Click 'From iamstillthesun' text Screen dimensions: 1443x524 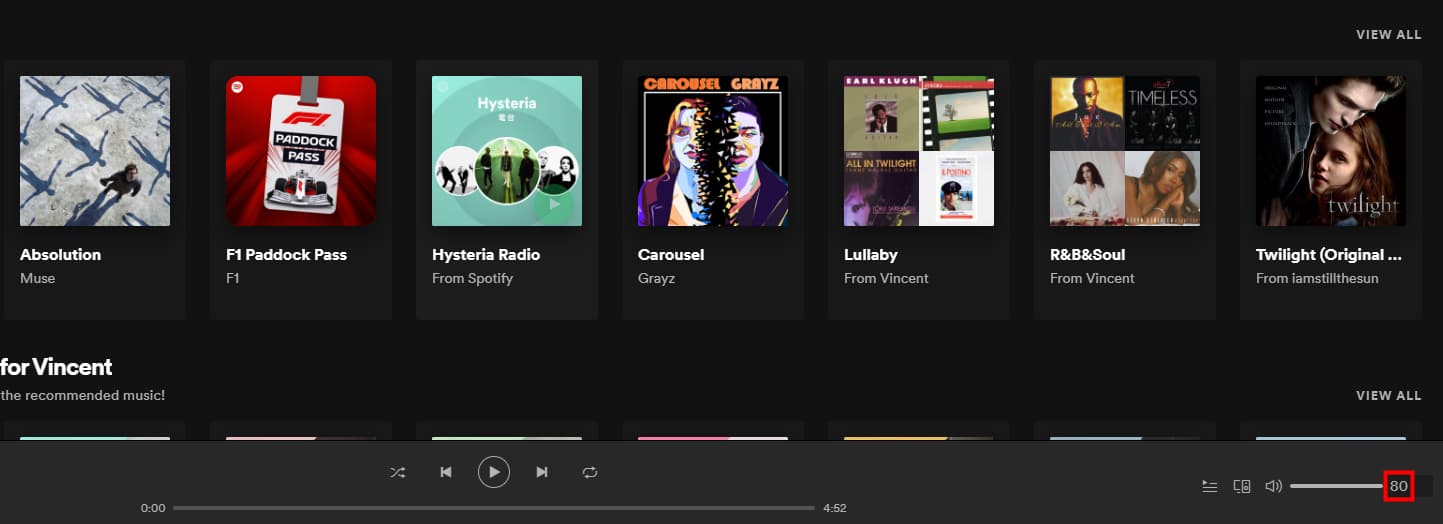[x=1317, y=278]
